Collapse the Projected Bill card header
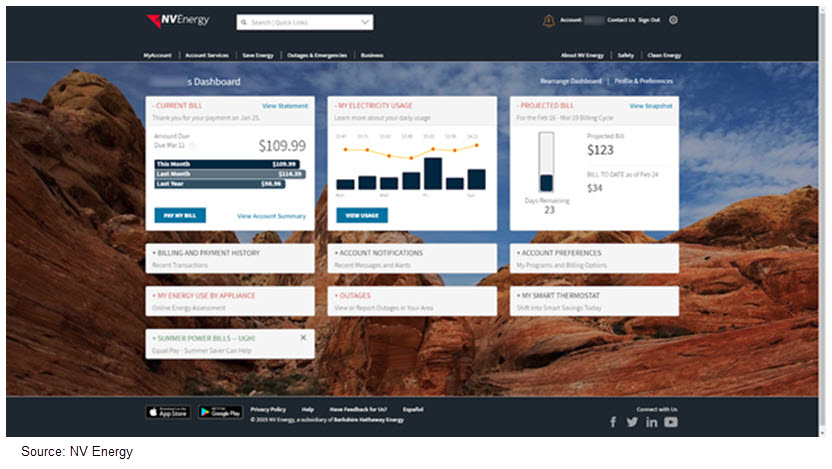This screenshot has width=832, height=469. [x=545, y=106]
